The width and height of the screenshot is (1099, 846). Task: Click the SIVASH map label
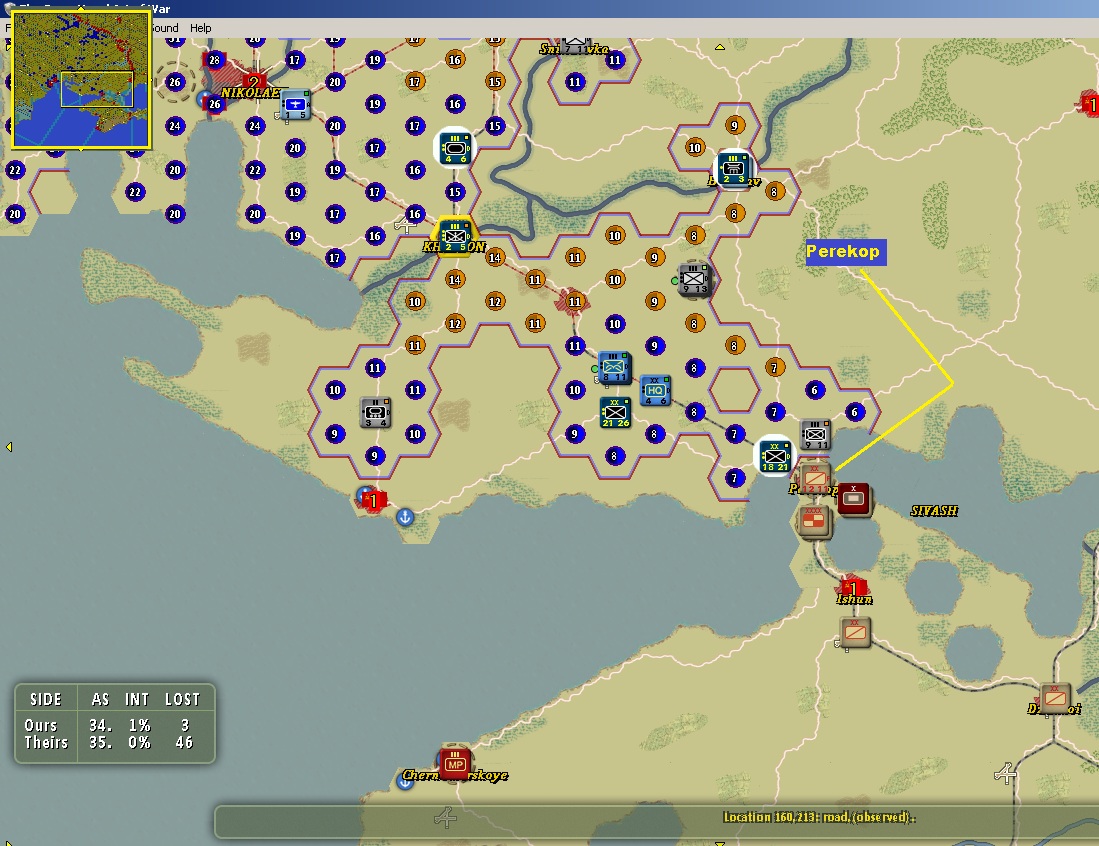[x=934, y=511]
